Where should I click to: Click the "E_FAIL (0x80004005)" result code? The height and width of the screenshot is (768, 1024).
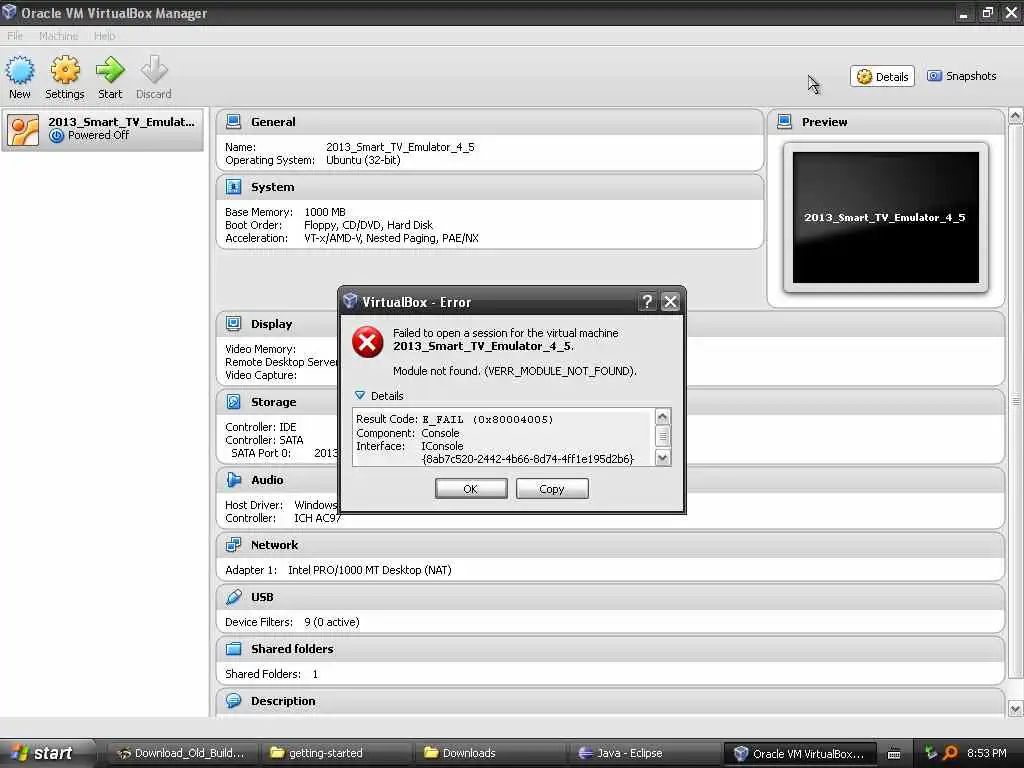pyautogui.click(x=488, y=419)
